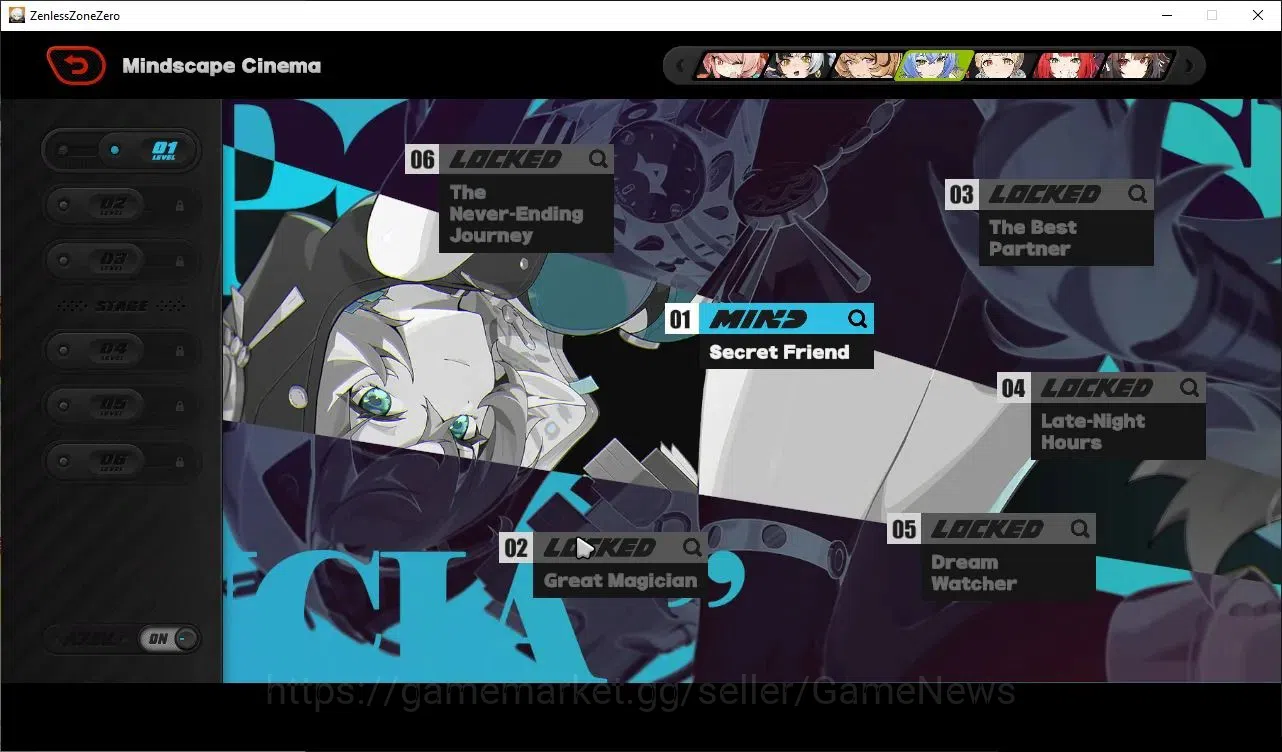The image size is (1282, 752).
Task: Click the LOCKED header above The Best Partner
Action: [x=1066, y=194]
